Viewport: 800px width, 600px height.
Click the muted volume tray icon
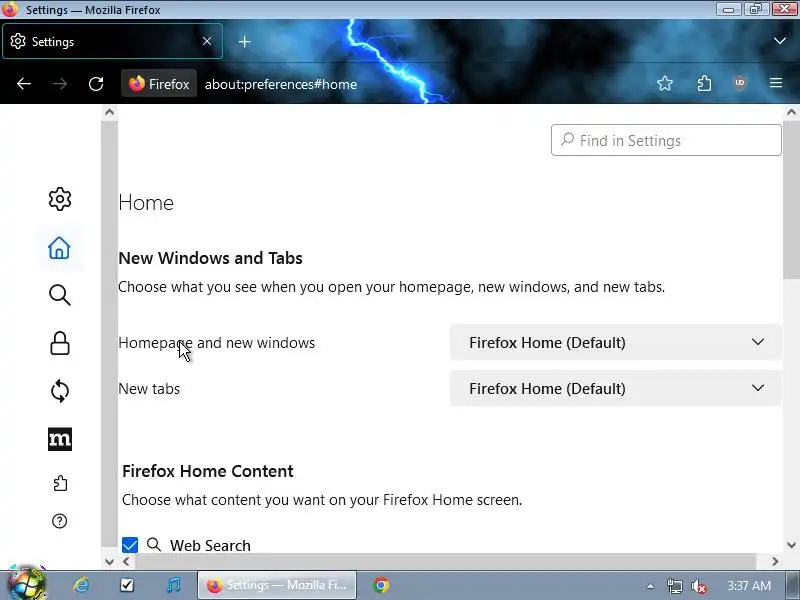pos(698,586)
